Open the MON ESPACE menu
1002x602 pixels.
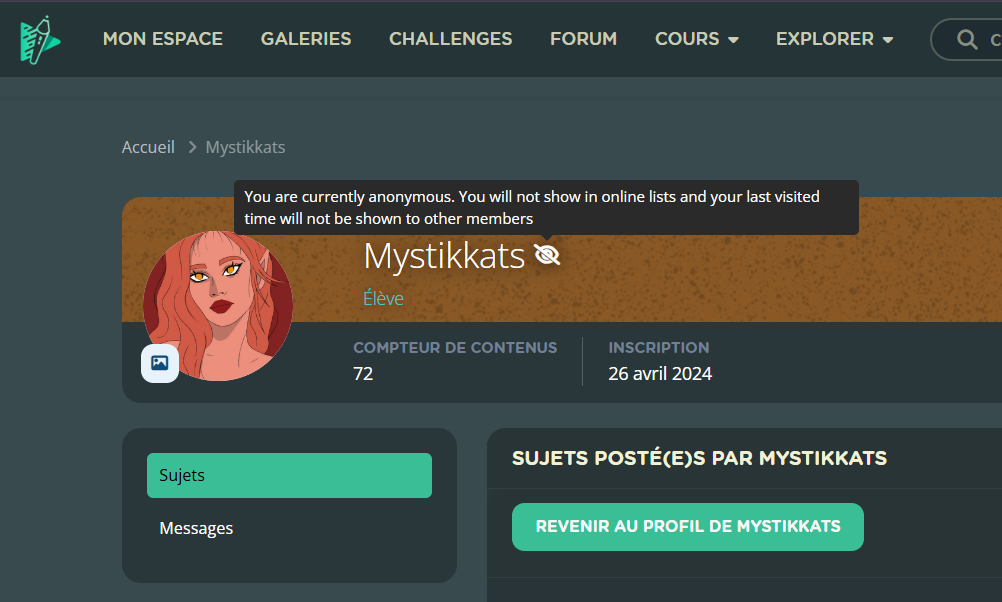(x=163, y=39)
